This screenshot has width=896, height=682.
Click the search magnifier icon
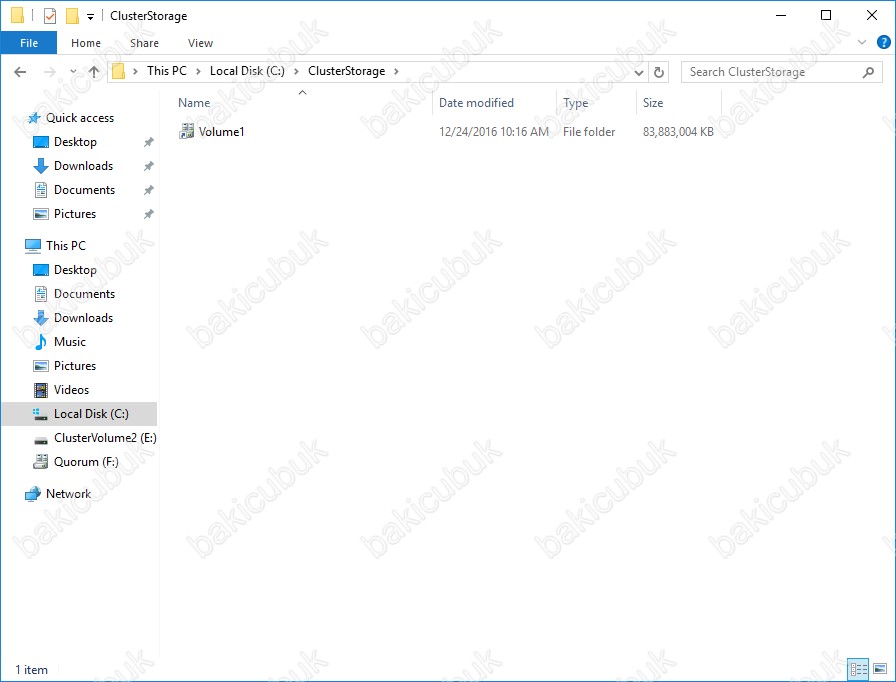pyautogui.click(x=868, y=72)
